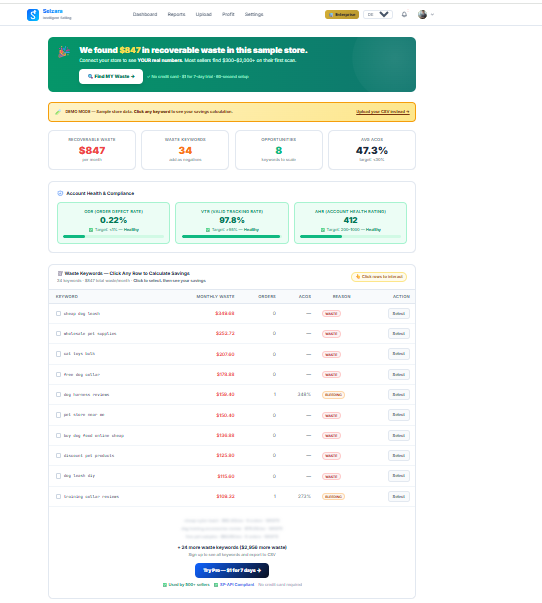Image resolution: width=542 pixels, height=603 pixels.
Task: Click the action button in dog harness reviews row
Action: click(x=399, y=395)
